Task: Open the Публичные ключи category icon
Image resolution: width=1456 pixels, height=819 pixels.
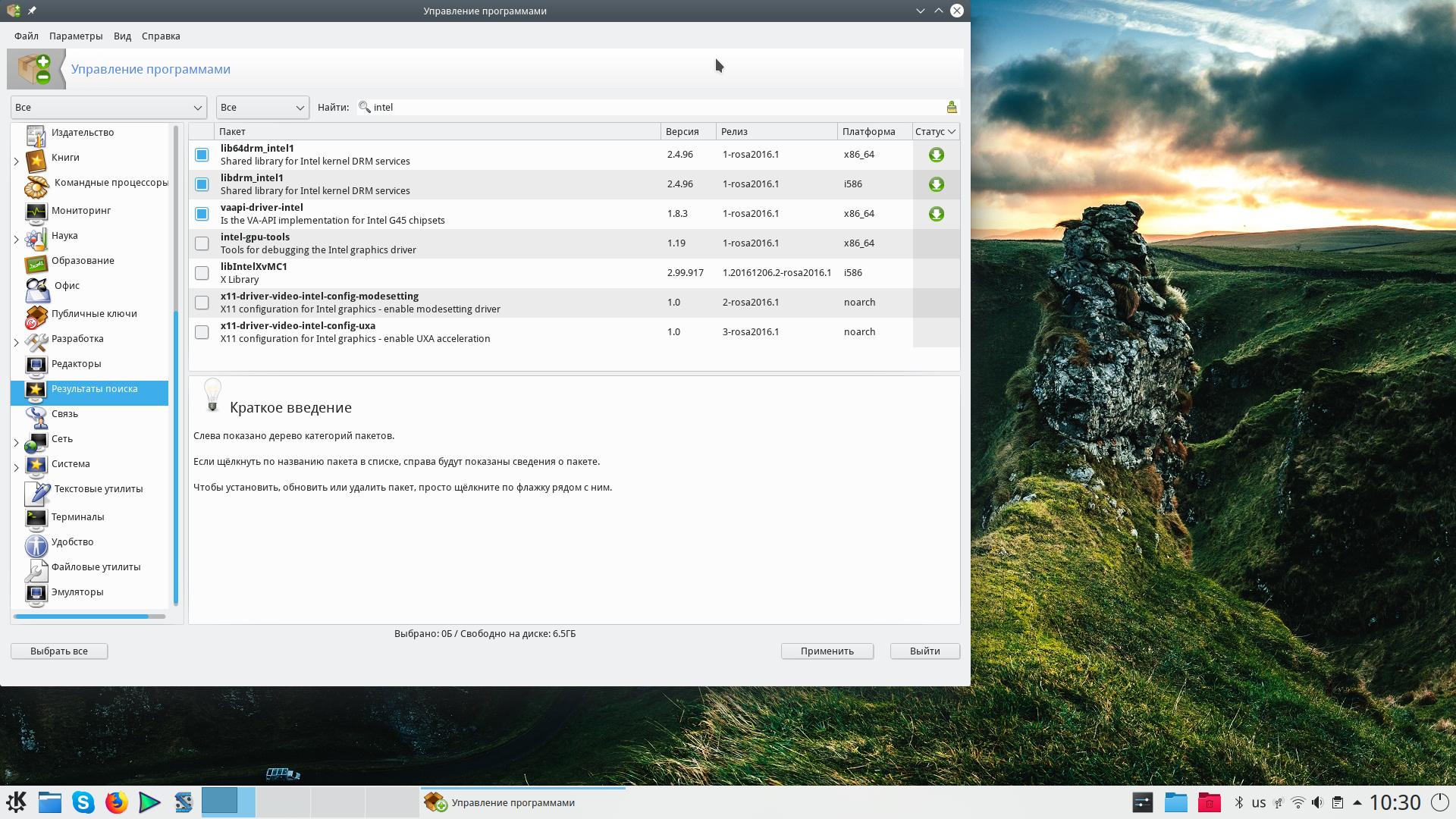Action: (36, 316)
